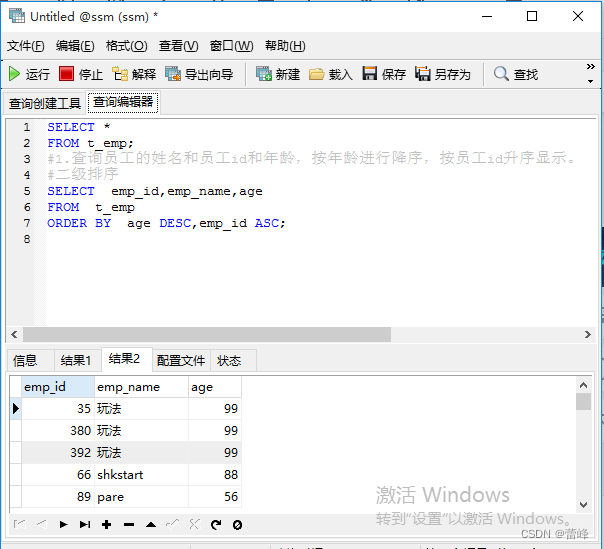
Task: Open the 结果1 tab
Action: tap(76, 361)
